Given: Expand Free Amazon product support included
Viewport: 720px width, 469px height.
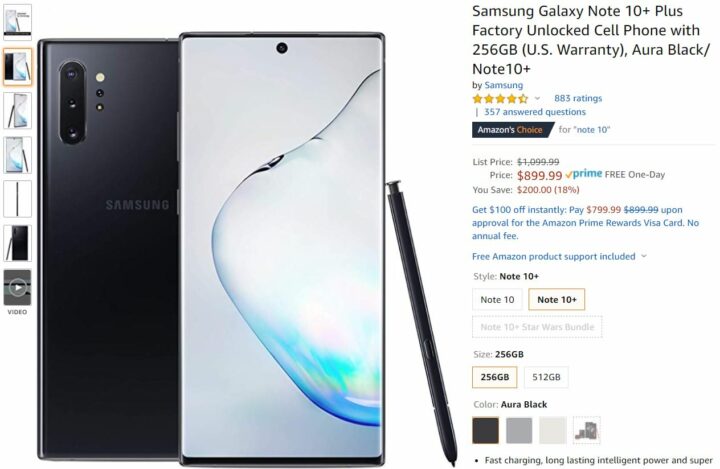Looking at the screenshot, I should click(559, 256).
